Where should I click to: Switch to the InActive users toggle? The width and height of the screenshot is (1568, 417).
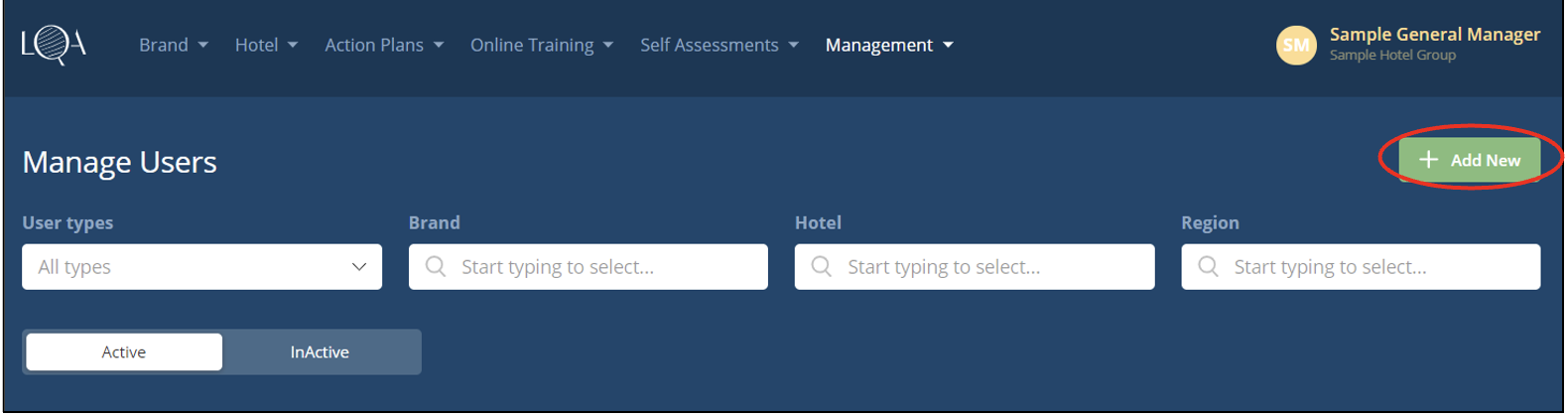[320, 352]
